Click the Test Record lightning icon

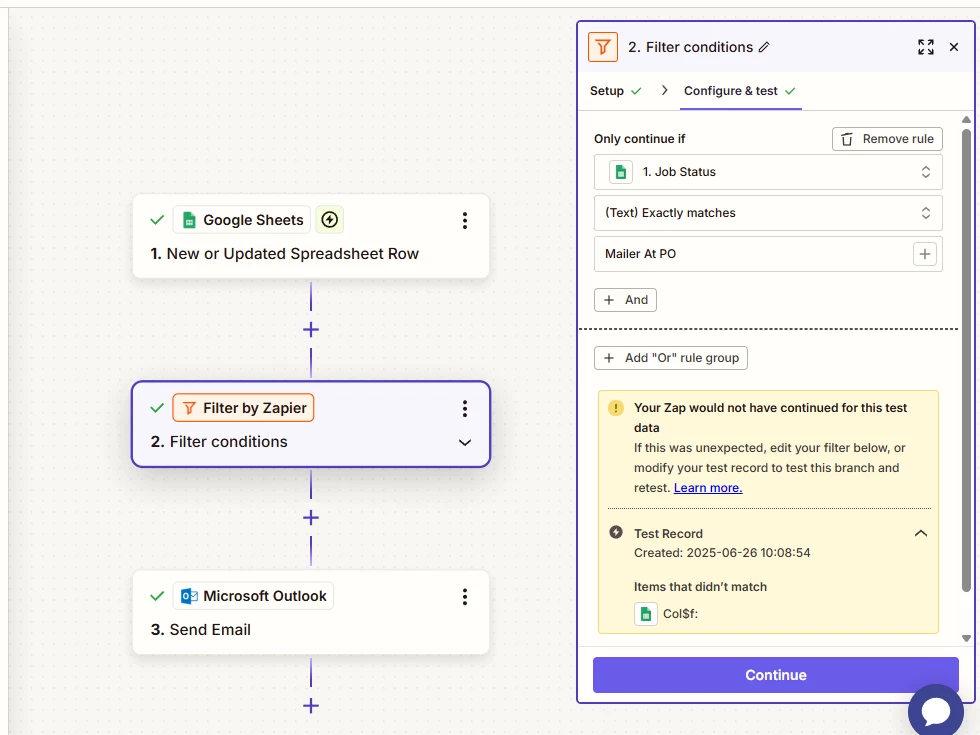[616, 532]
